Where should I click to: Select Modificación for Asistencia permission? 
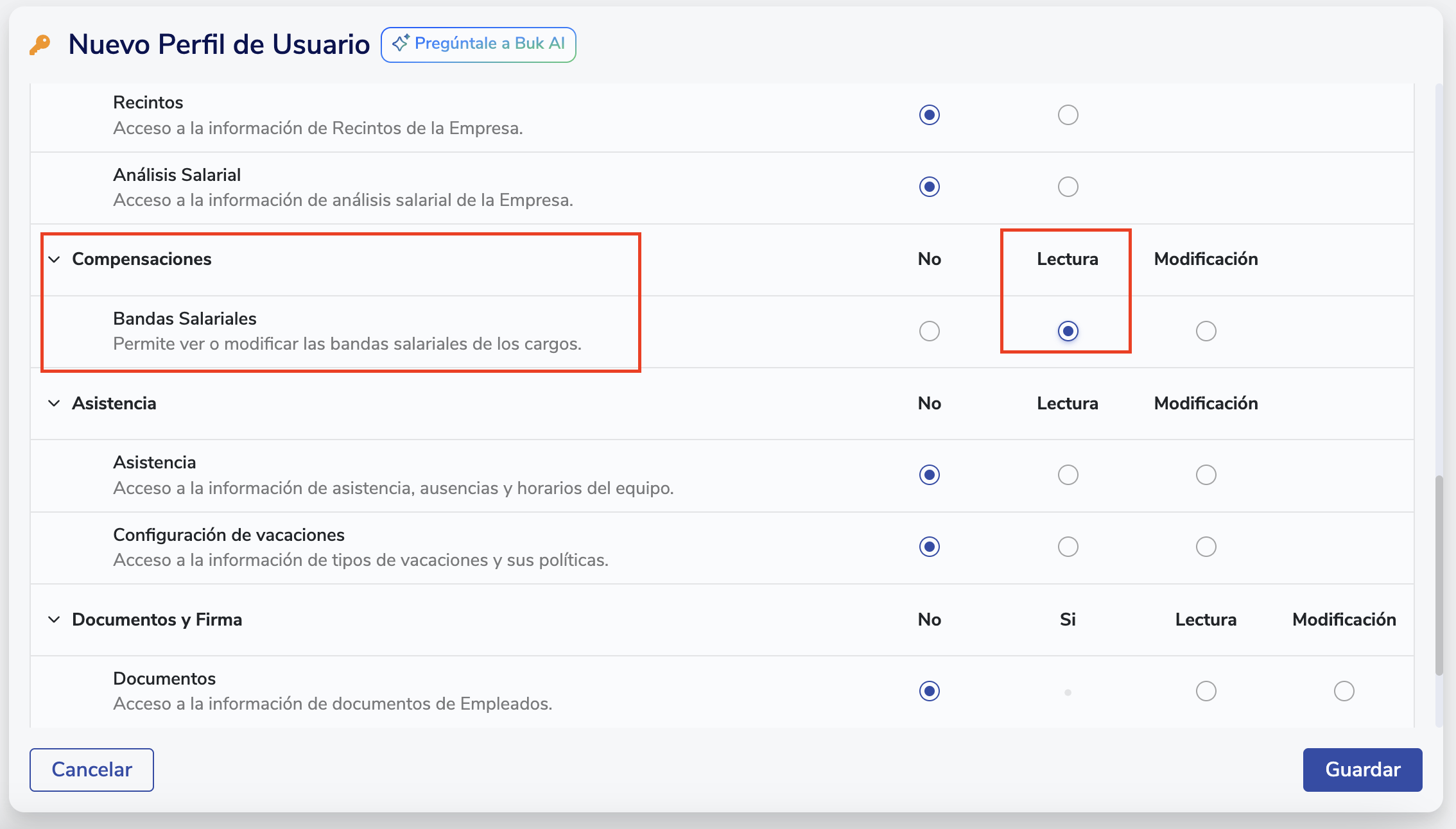click(1206, 475)
